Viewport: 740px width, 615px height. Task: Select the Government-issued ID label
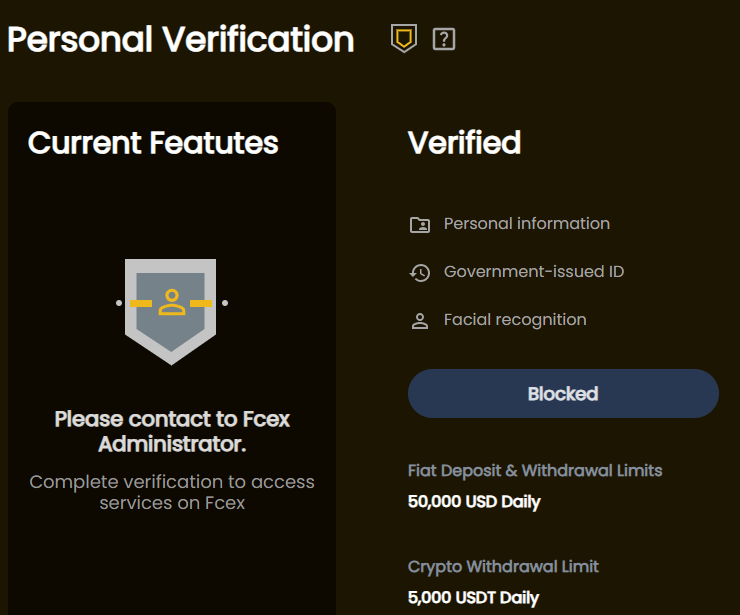point(534,272)
